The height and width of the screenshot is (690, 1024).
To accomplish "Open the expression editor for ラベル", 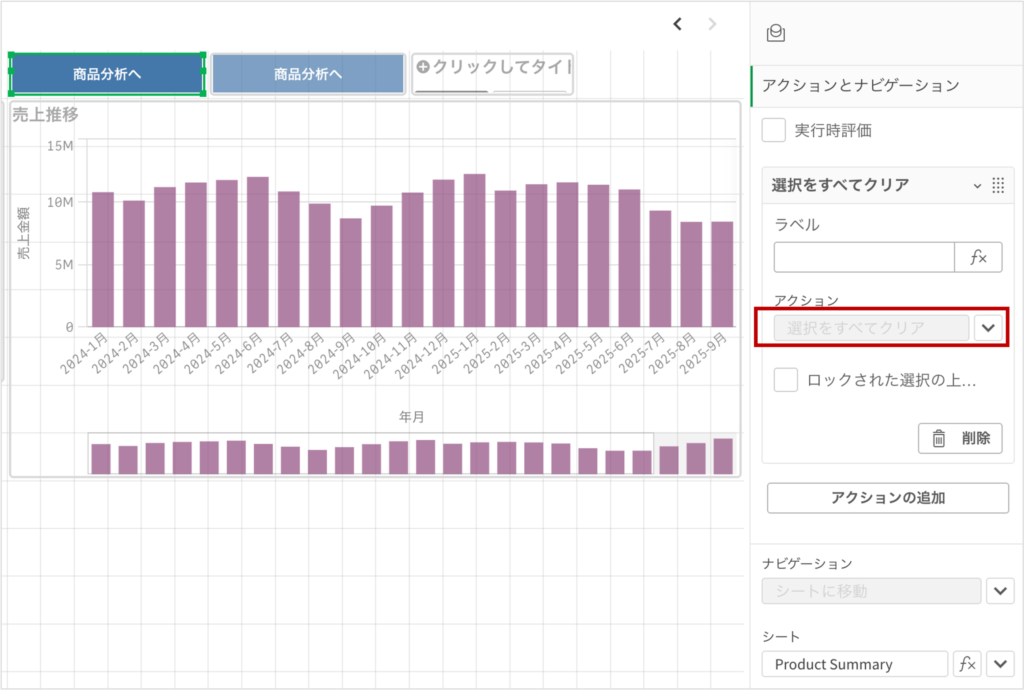I will (978, 257).
